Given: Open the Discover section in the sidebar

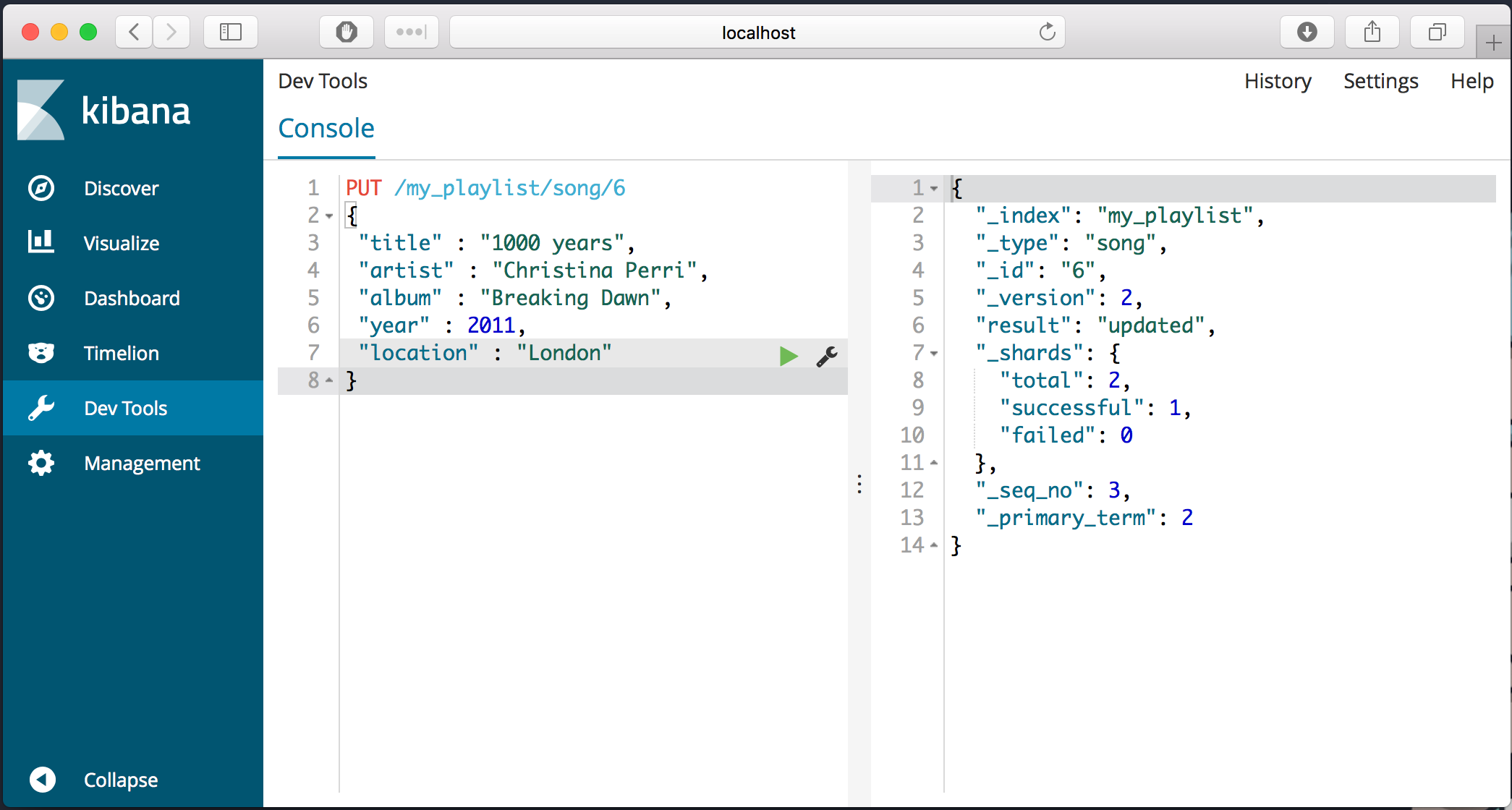Looking at the screenshot, I should tap(121, 188).
